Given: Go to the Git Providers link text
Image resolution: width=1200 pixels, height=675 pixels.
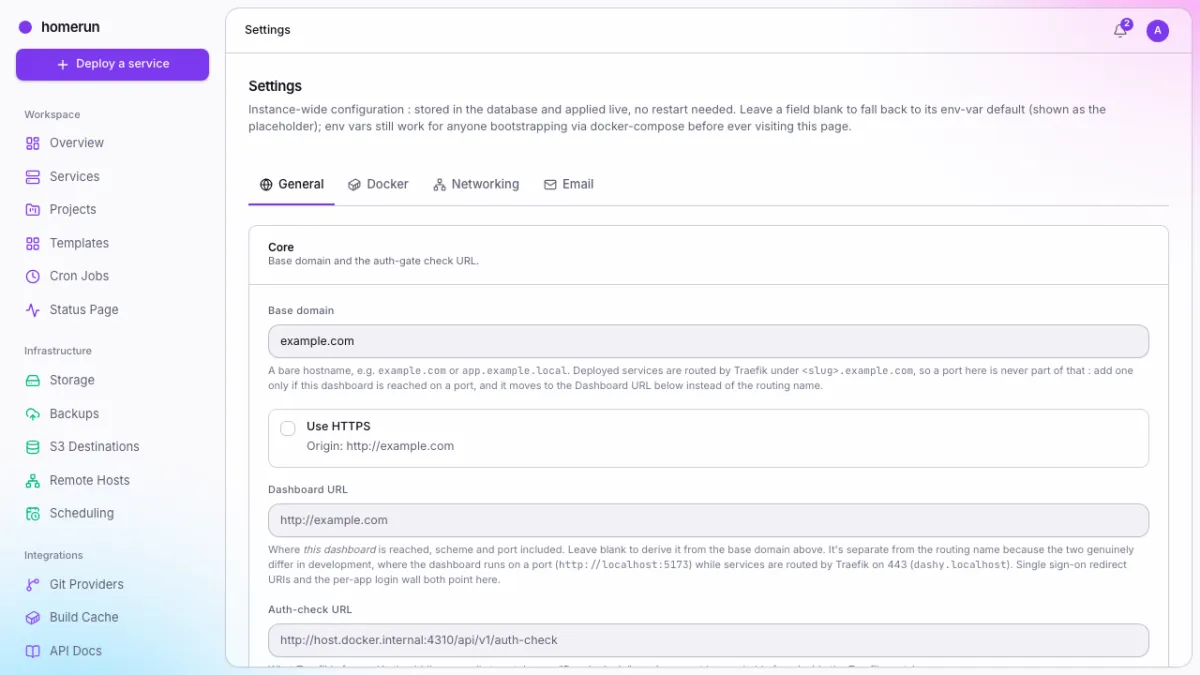Looking at the screenshot, I should coord(87,584).
